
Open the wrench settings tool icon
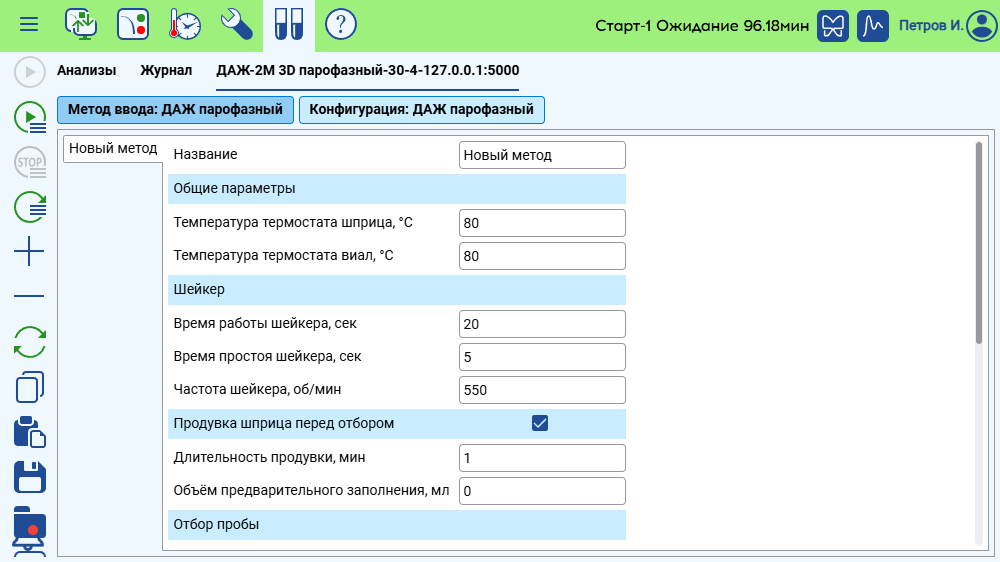237,24
